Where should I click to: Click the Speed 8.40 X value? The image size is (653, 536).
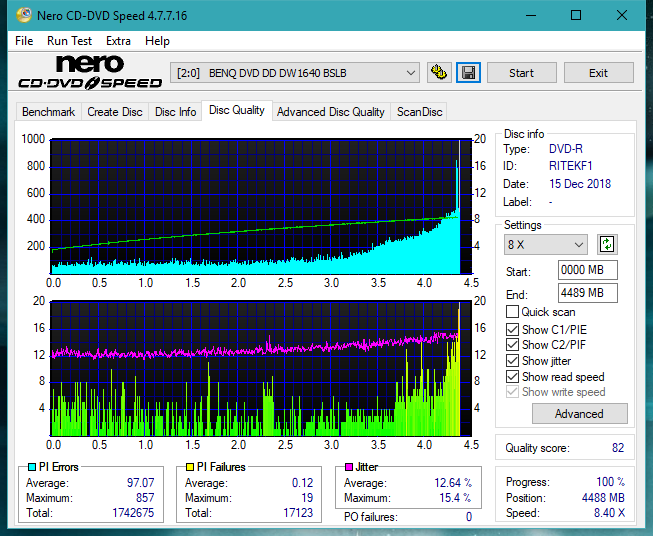click(609, 513)
